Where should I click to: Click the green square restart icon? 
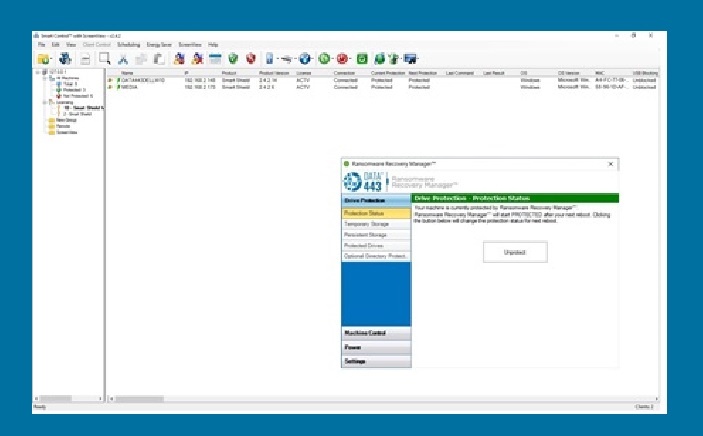(x=362, y=59)
